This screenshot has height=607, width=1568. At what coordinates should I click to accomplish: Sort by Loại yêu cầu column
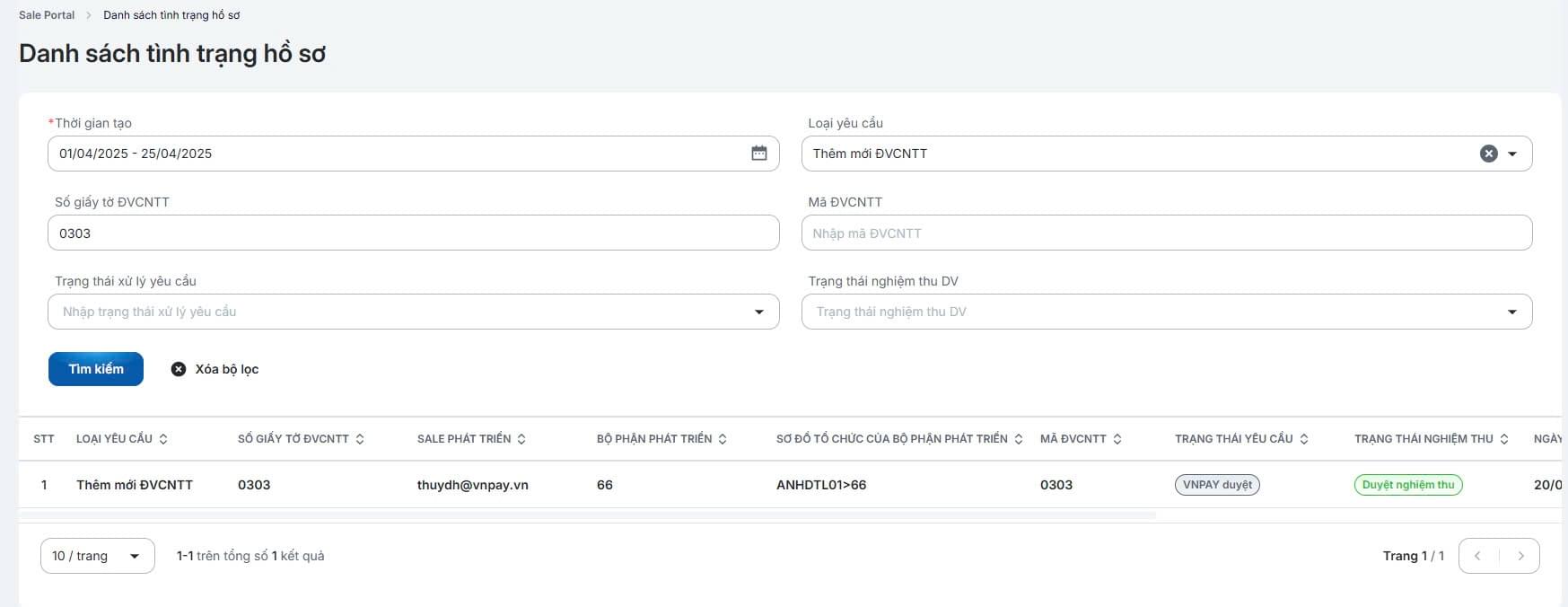click(163, 439)
